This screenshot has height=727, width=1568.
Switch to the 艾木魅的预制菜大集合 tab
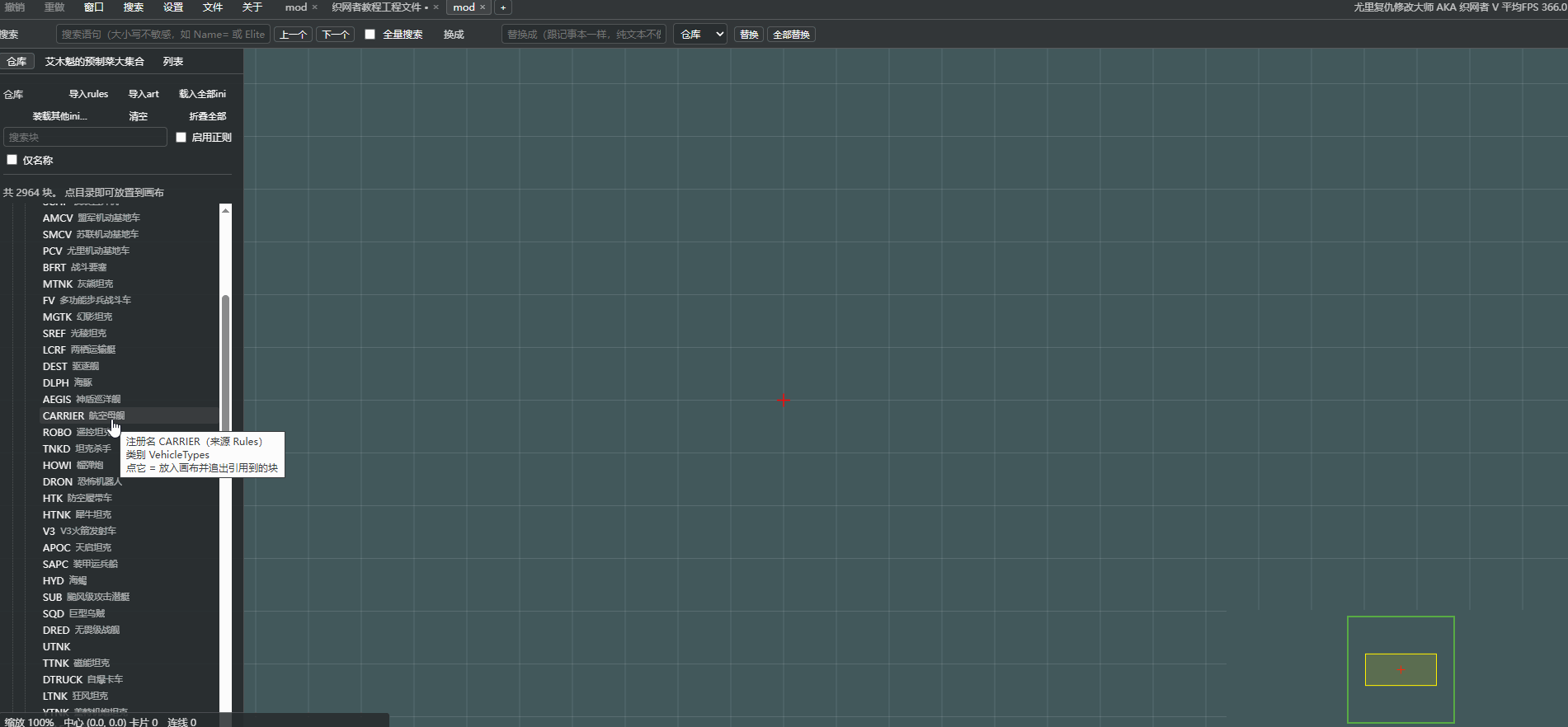pos(95,62)
